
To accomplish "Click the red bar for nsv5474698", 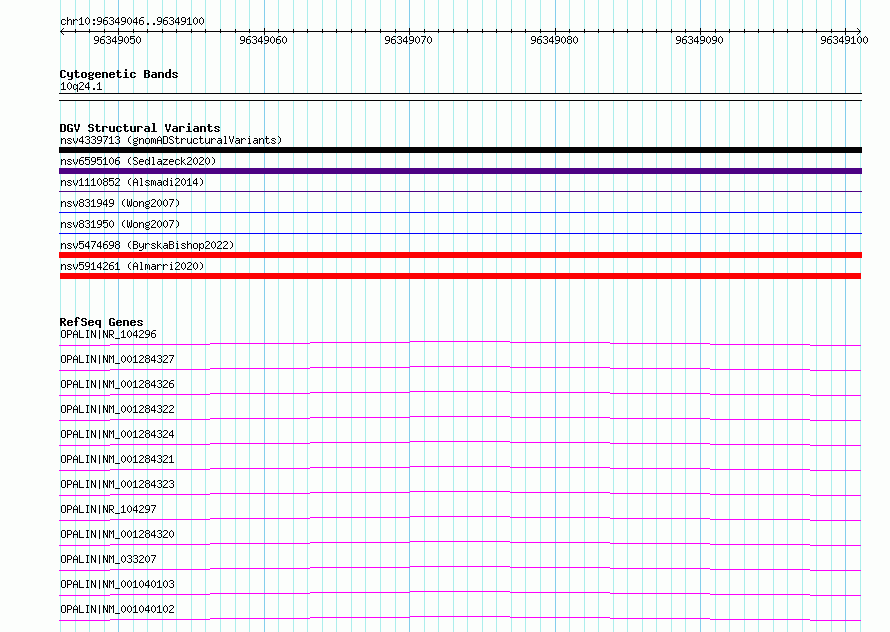I will coord(460,255).
